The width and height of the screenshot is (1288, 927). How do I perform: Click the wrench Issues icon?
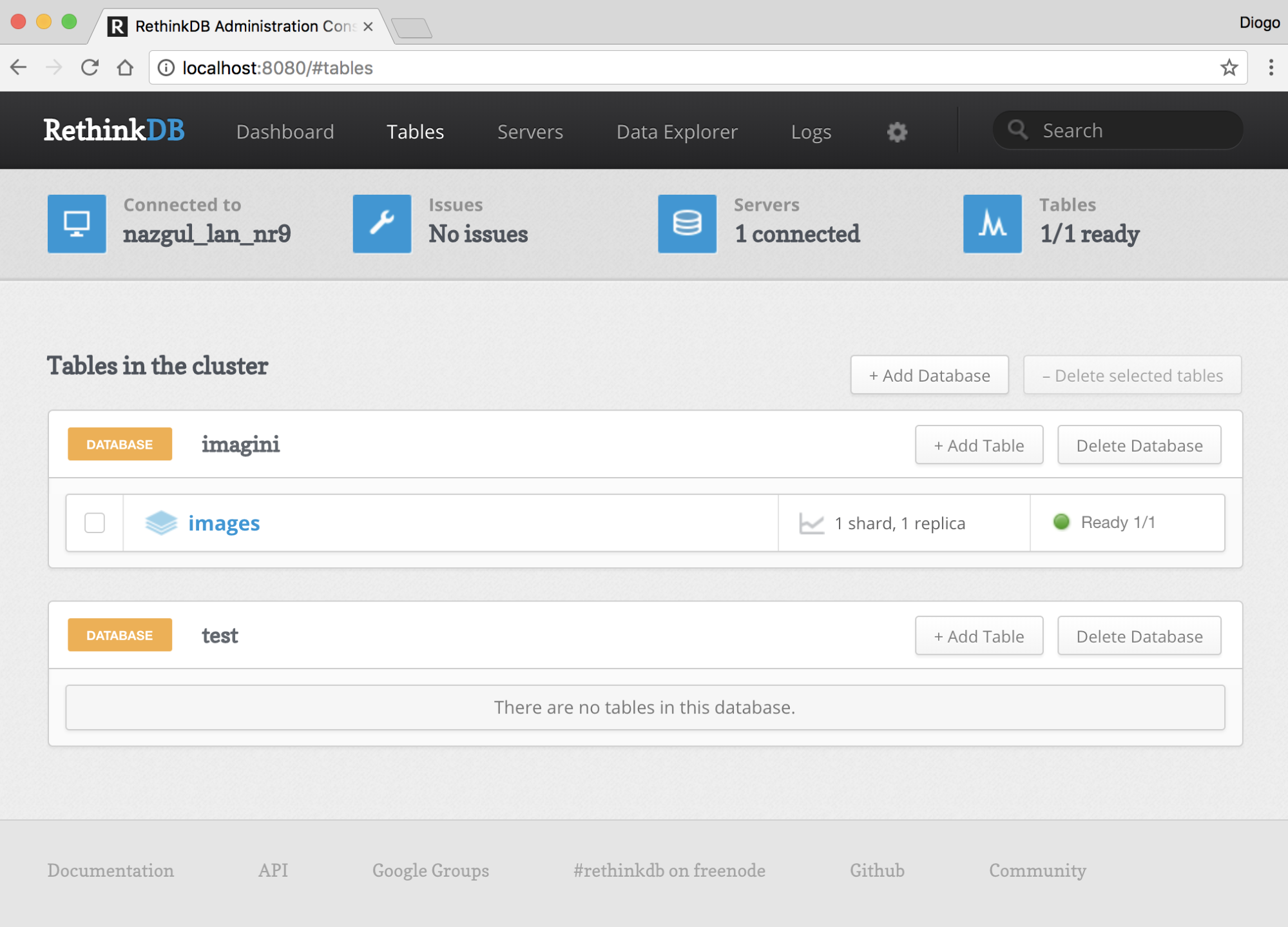[x=382, y=224]
